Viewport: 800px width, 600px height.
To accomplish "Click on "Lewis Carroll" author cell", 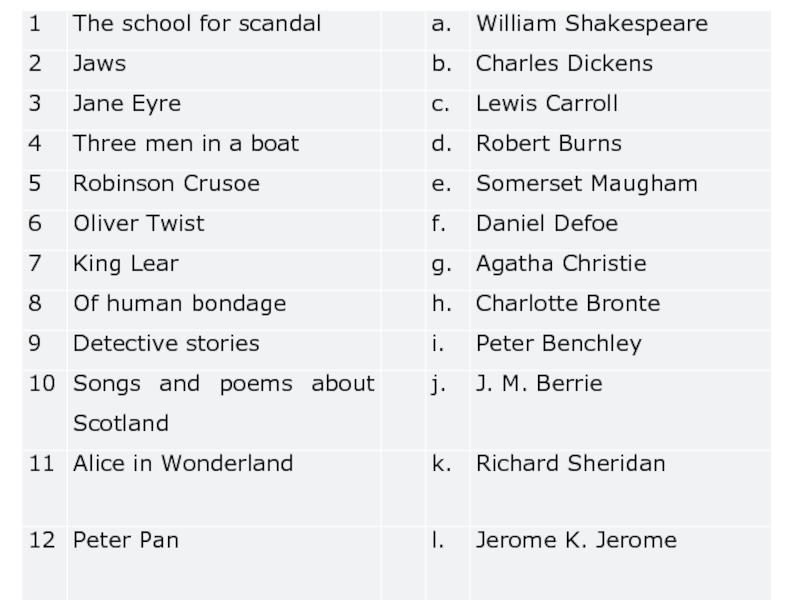I will pyautogui.click(x=547, y=103).
